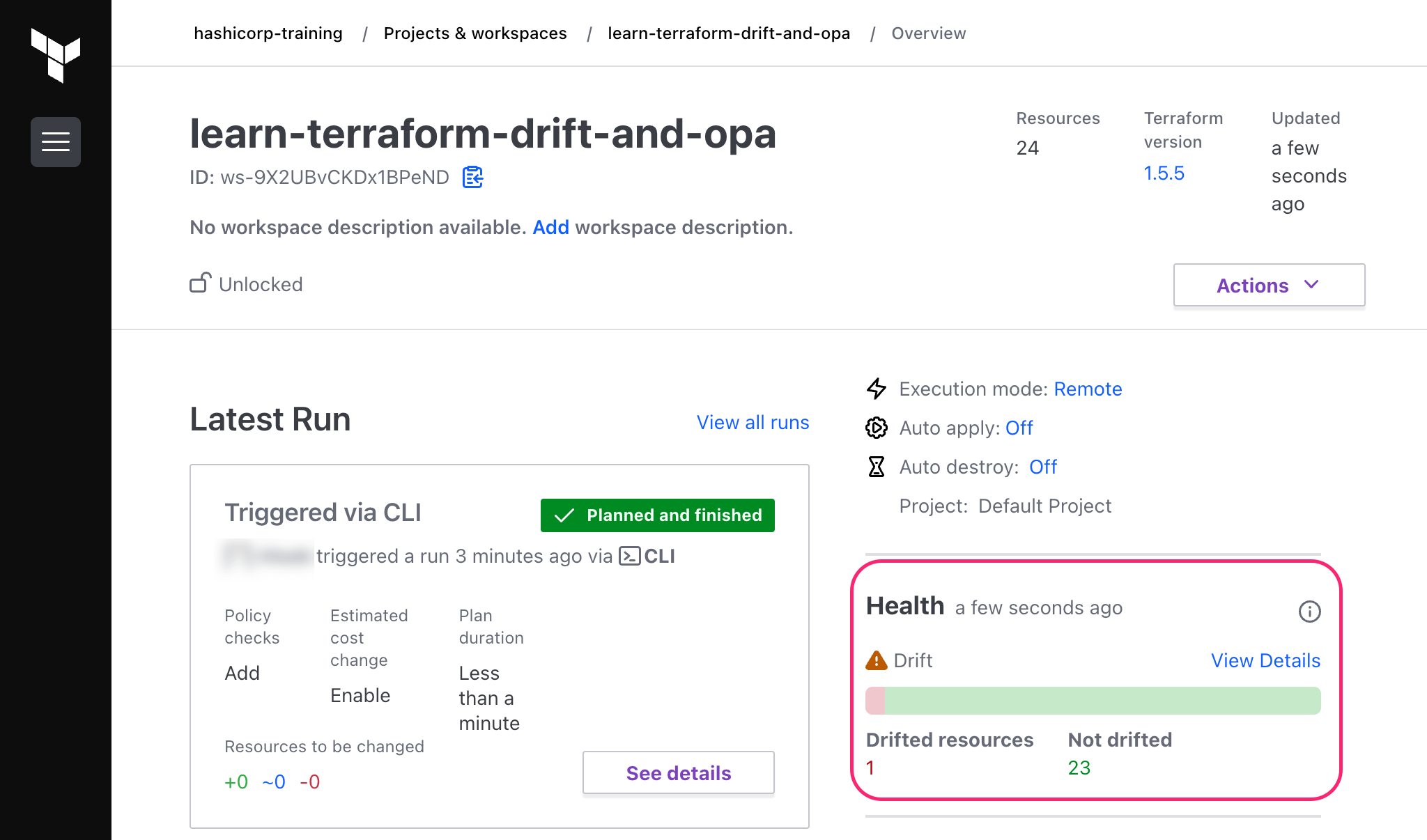Image resolution: width=1427 pixels, height=840 pixels.
Task: Click the Remote execution mode link
Action: (x=1088, y=389)
